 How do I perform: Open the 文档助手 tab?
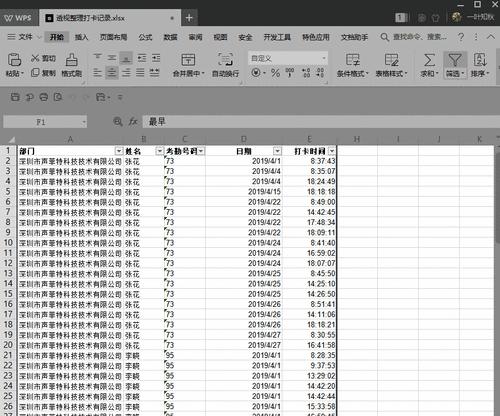354,37
